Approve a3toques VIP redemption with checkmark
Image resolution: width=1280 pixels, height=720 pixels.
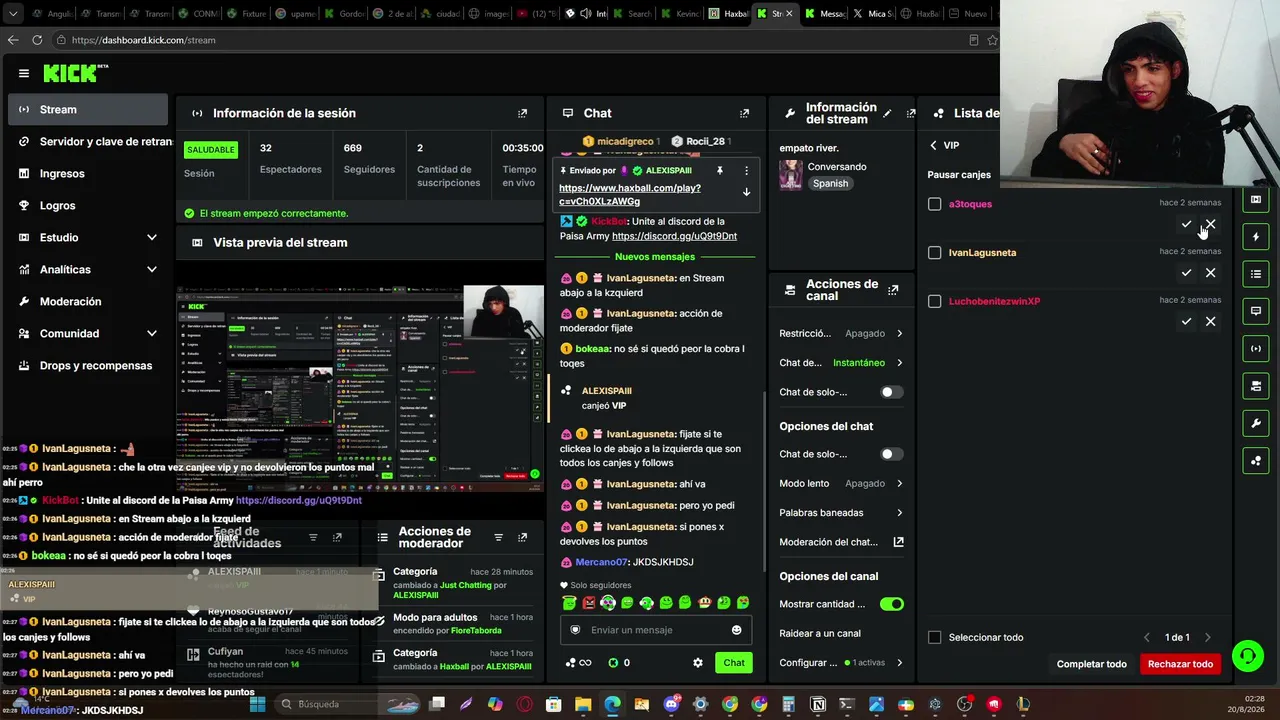tap(1186, 224)
